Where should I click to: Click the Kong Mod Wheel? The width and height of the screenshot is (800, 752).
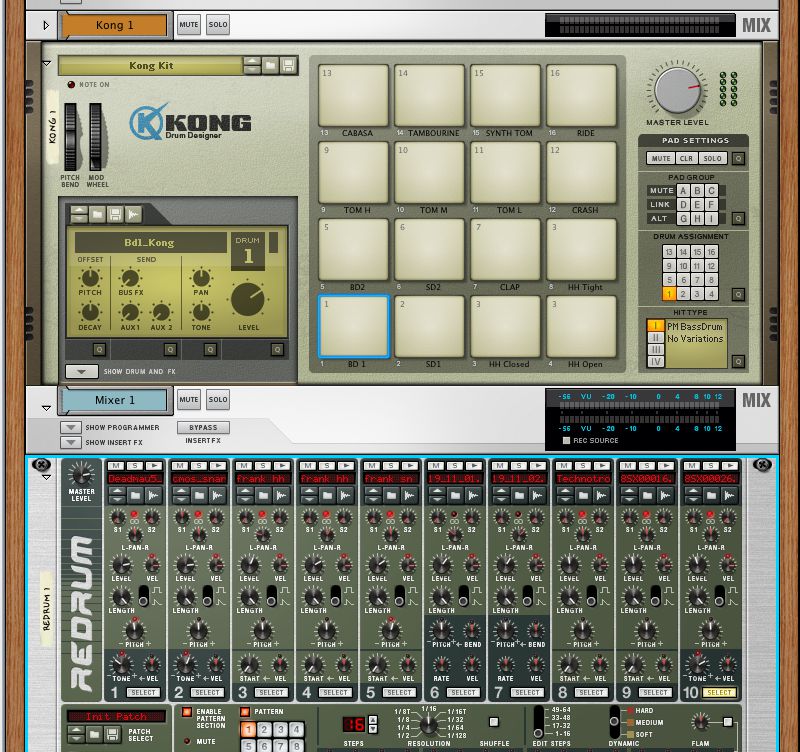95,137
